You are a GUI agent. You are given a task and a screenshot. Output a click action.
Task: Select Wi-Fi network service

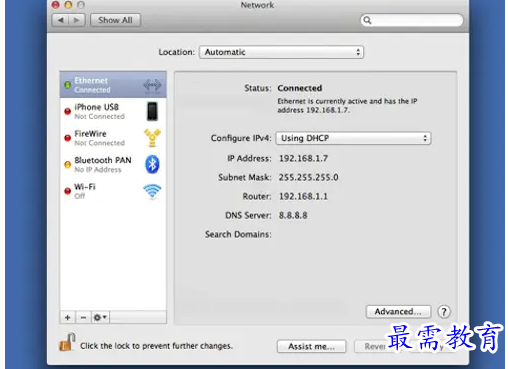[113, 191]
